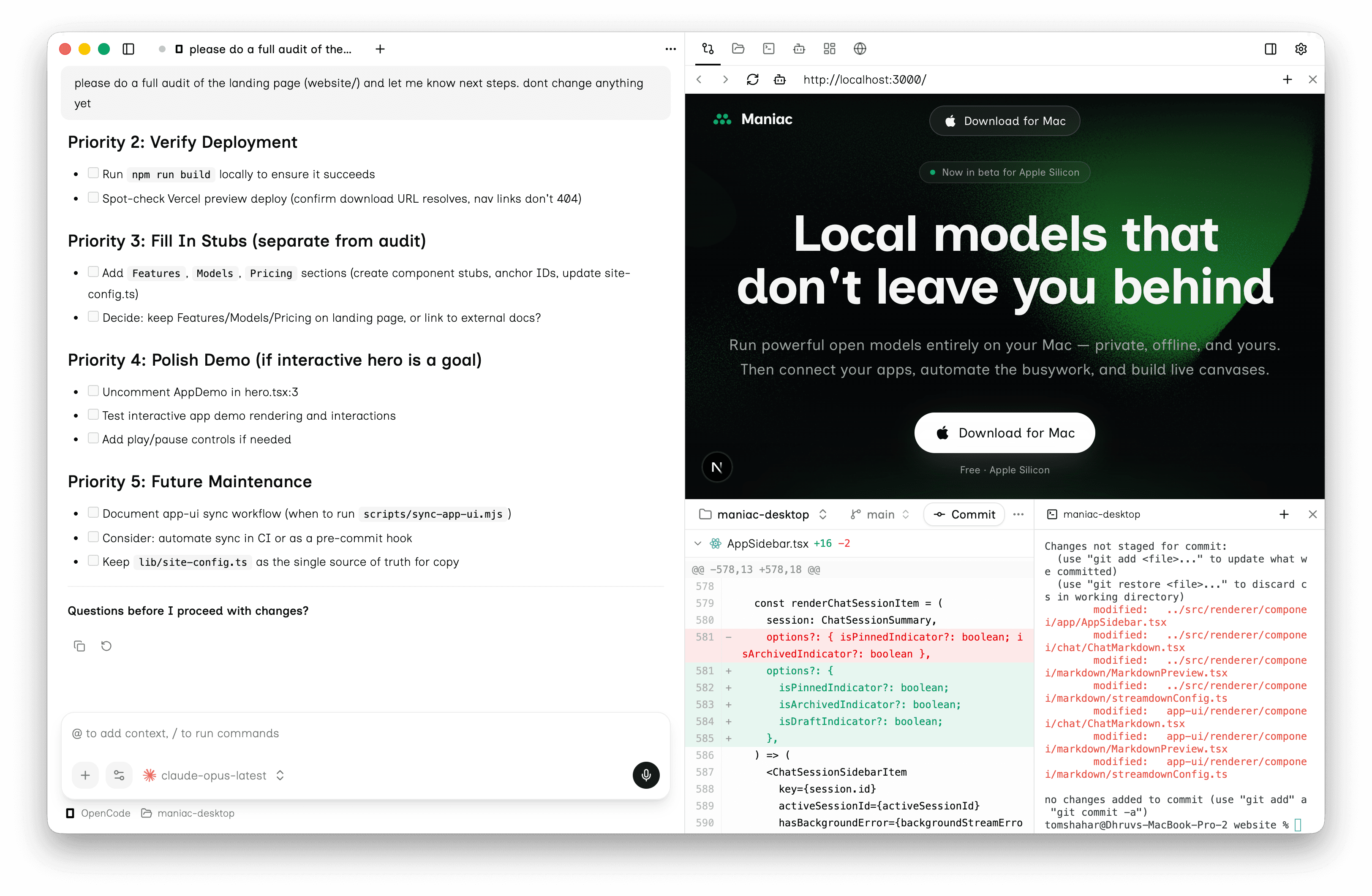Check 'Uncomment AppDemo in hero.tsx:3' item
The width and height of the screenshot is (1372, 896).
tap(93, 391)
